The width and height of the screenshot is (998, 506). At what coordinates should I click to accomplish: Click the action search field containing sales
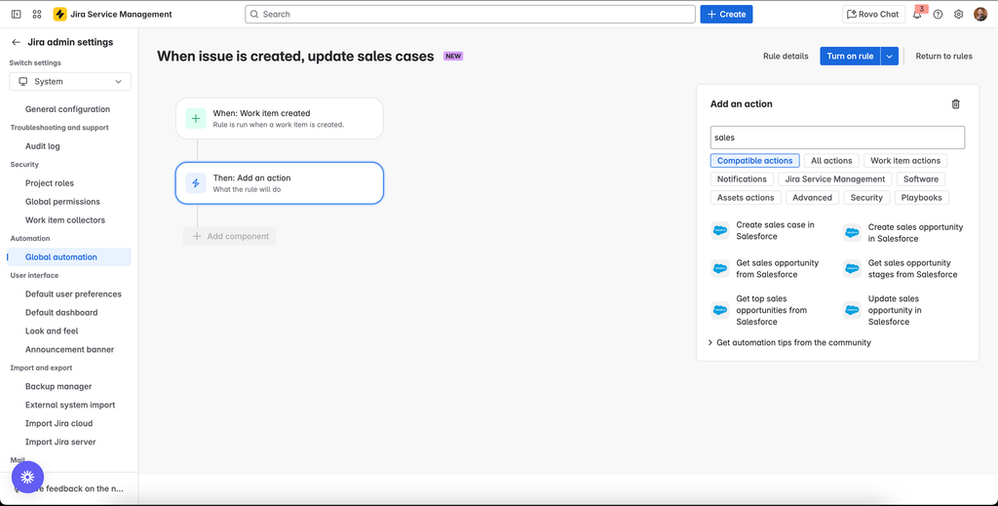point(837,137)
